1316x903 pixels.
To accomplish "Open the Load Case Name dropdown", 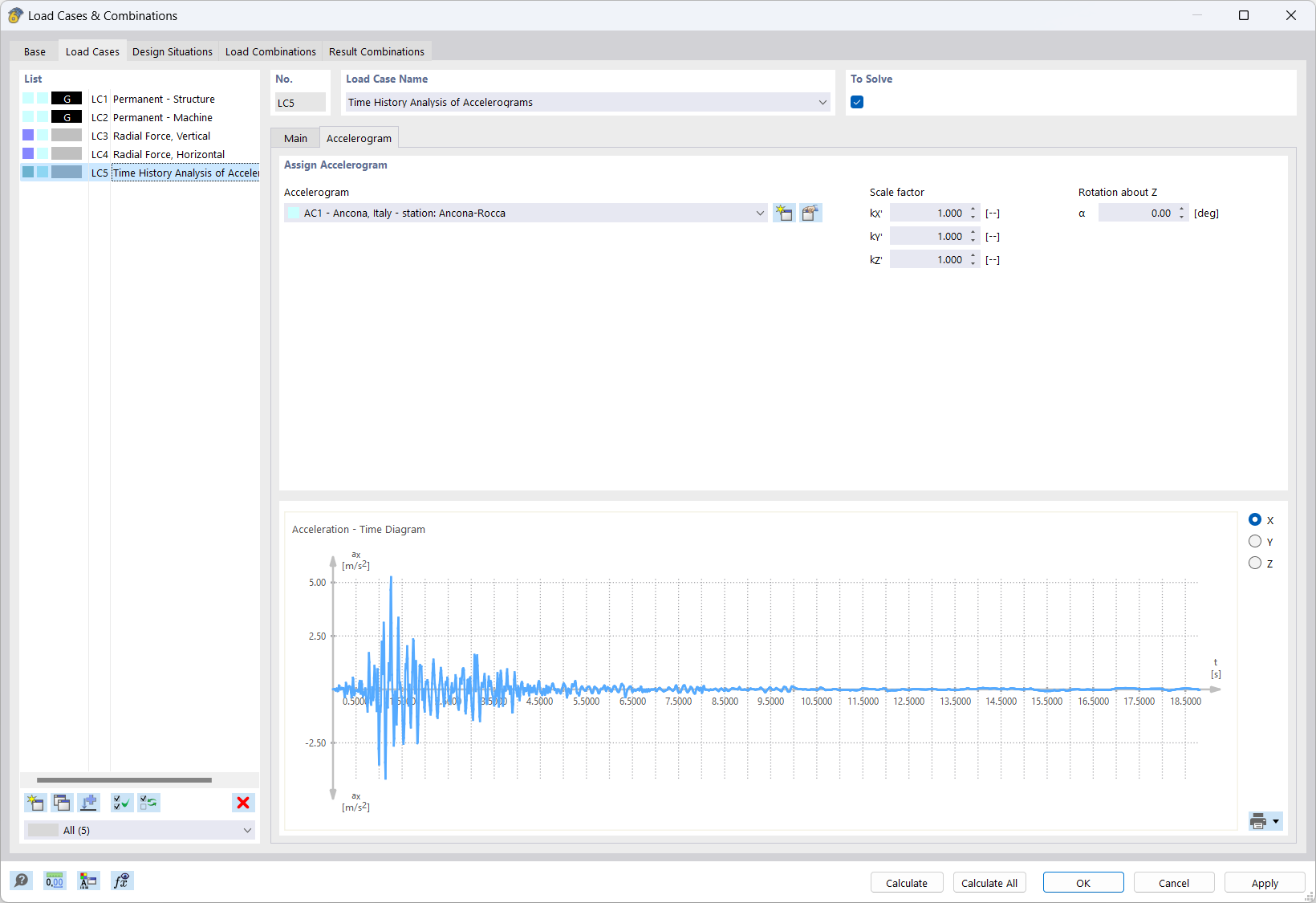I will 822,102.
